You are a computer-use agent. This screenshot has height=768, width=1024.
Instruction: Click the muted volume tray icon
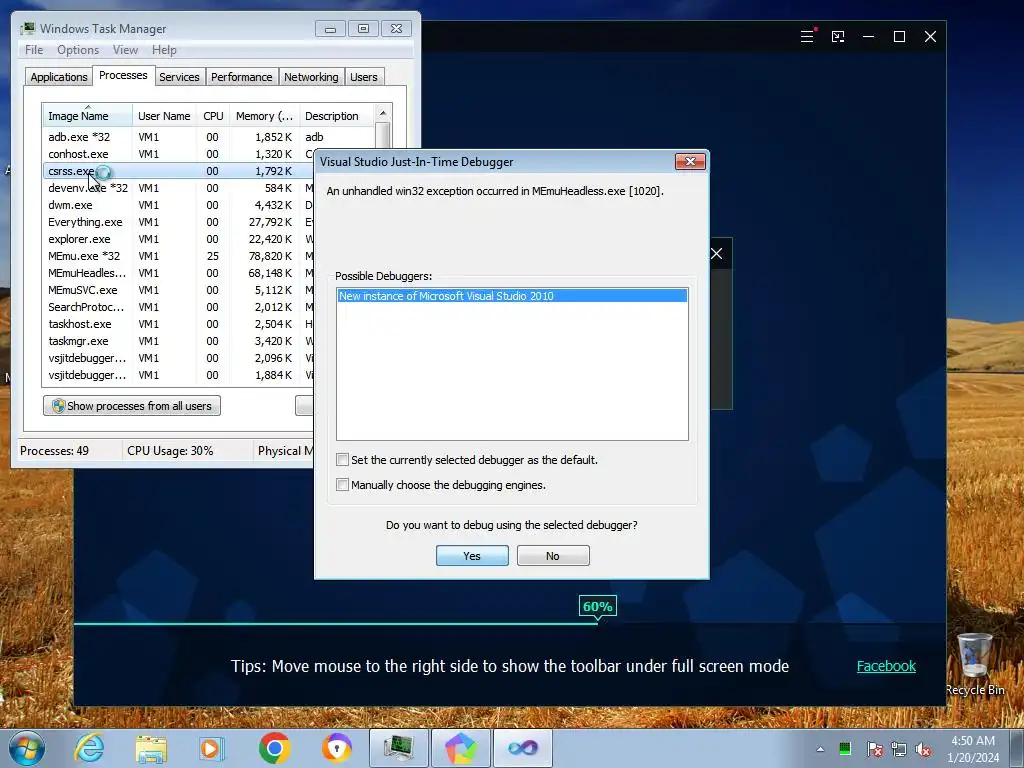(x=923, y=749)
